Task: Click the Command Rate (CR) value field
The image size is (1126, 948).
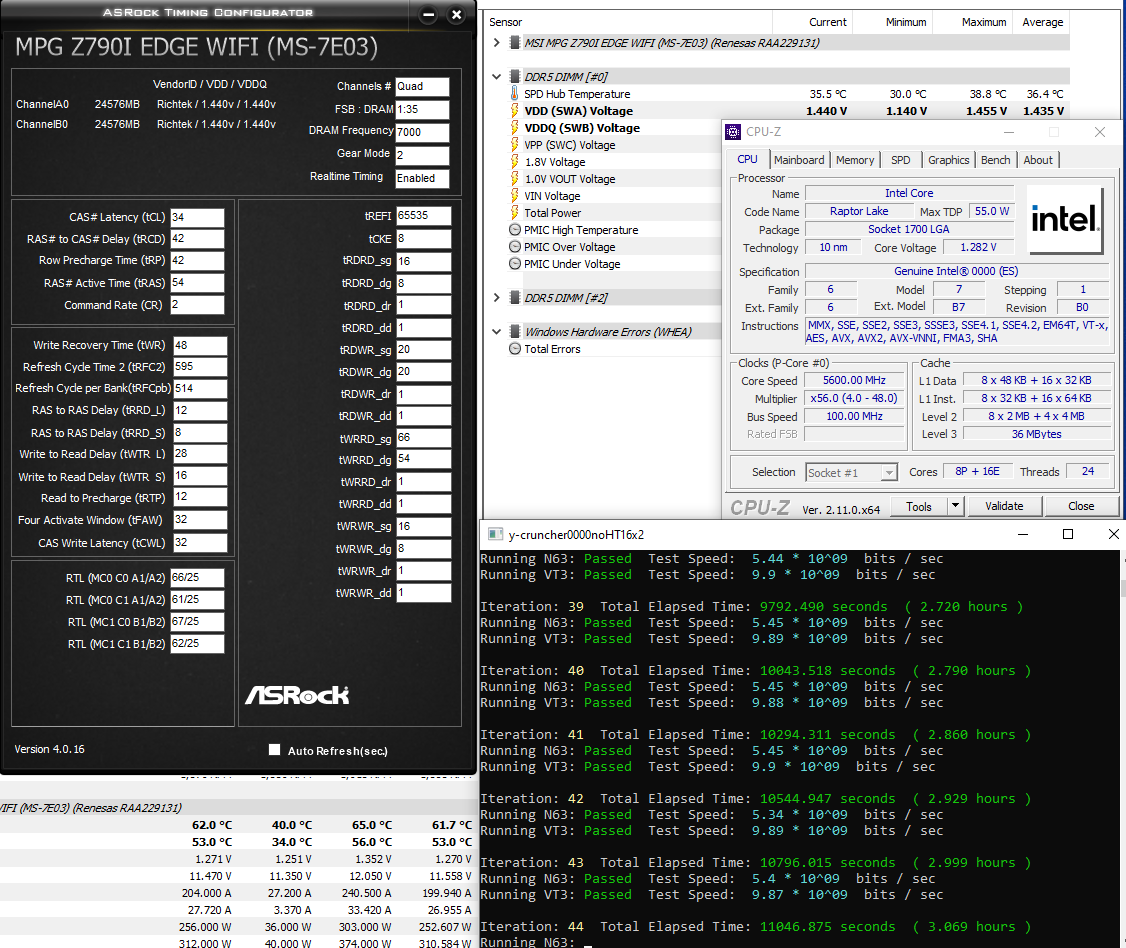Action: pyautogui.click(x=197, y=305)
